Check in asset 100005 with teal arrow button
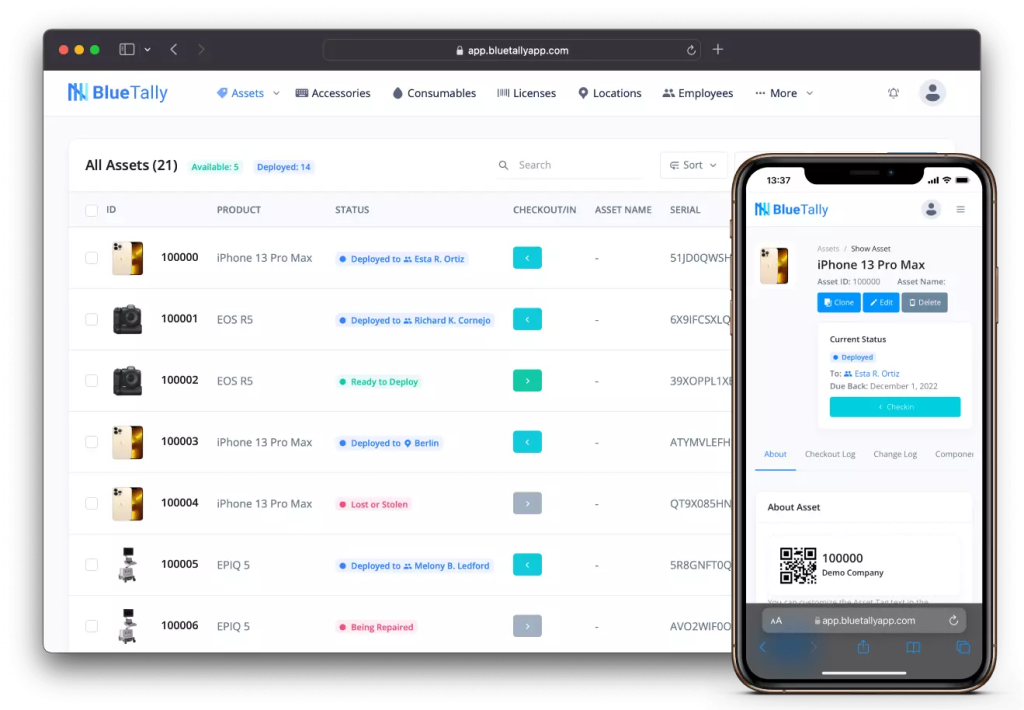This screenshot has width=1024, height=710. point(527,565)
